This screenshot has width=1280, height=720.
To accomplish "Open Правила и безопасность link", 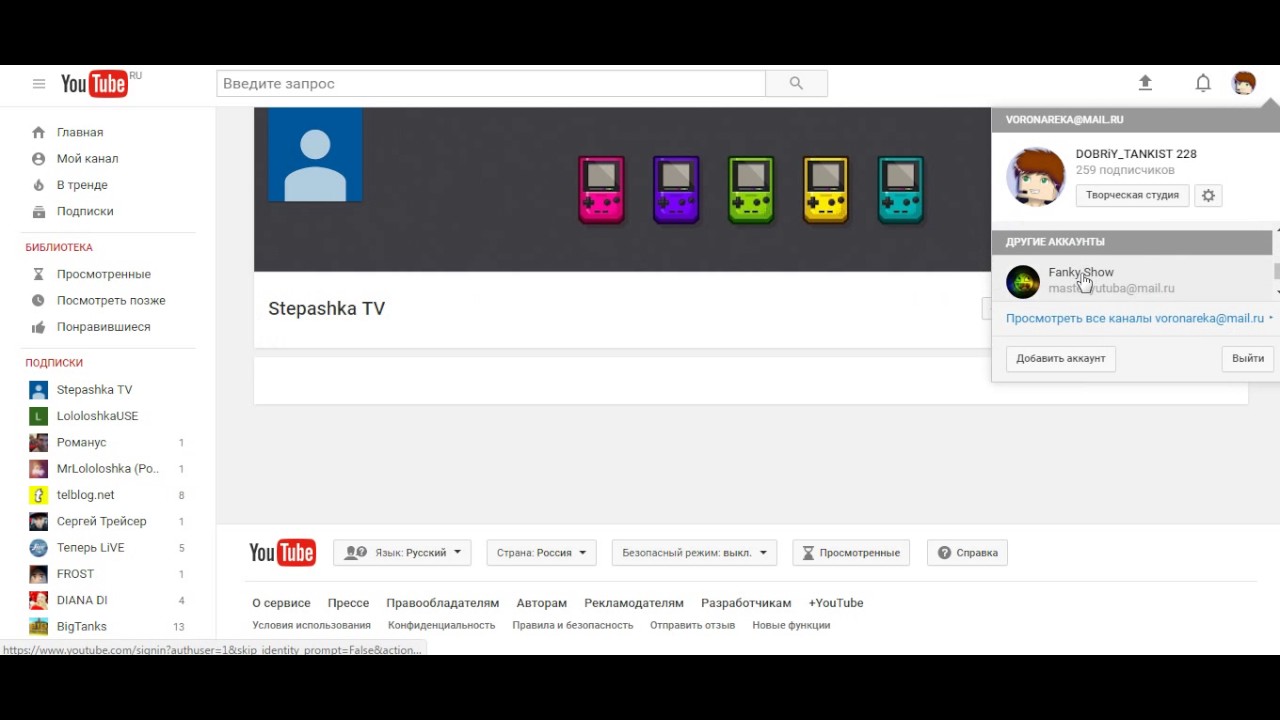I will [x=573, y=625].
